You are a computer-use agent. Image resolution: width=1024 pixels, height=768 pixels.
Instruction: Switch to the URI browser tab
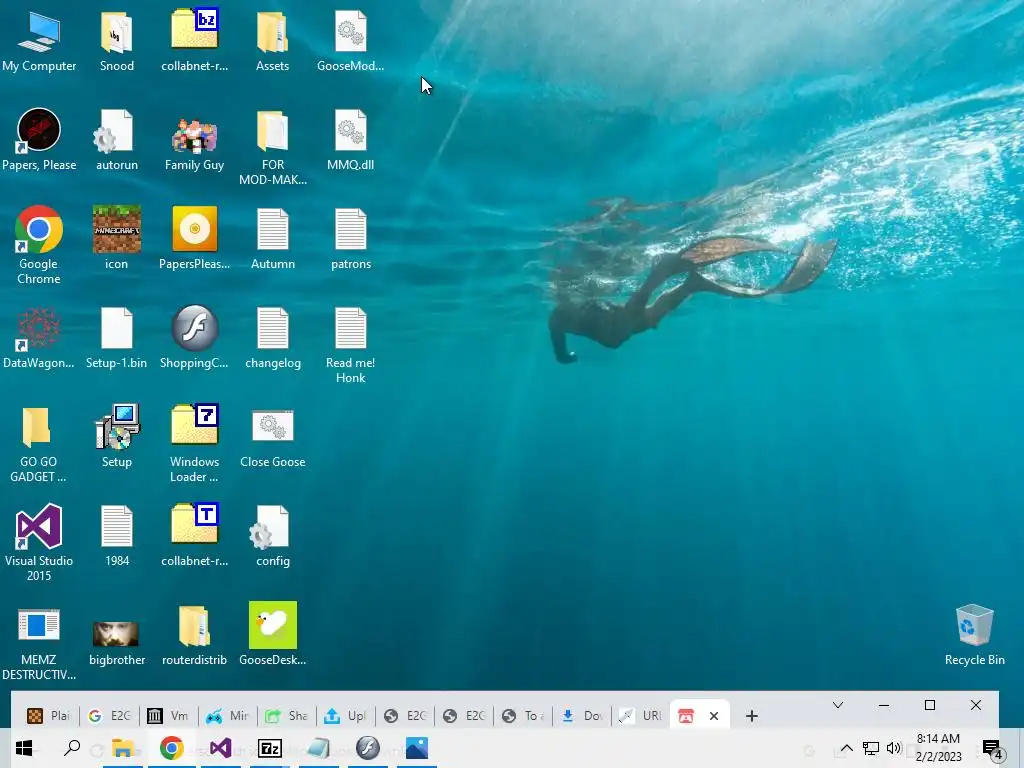coord(640,716)
